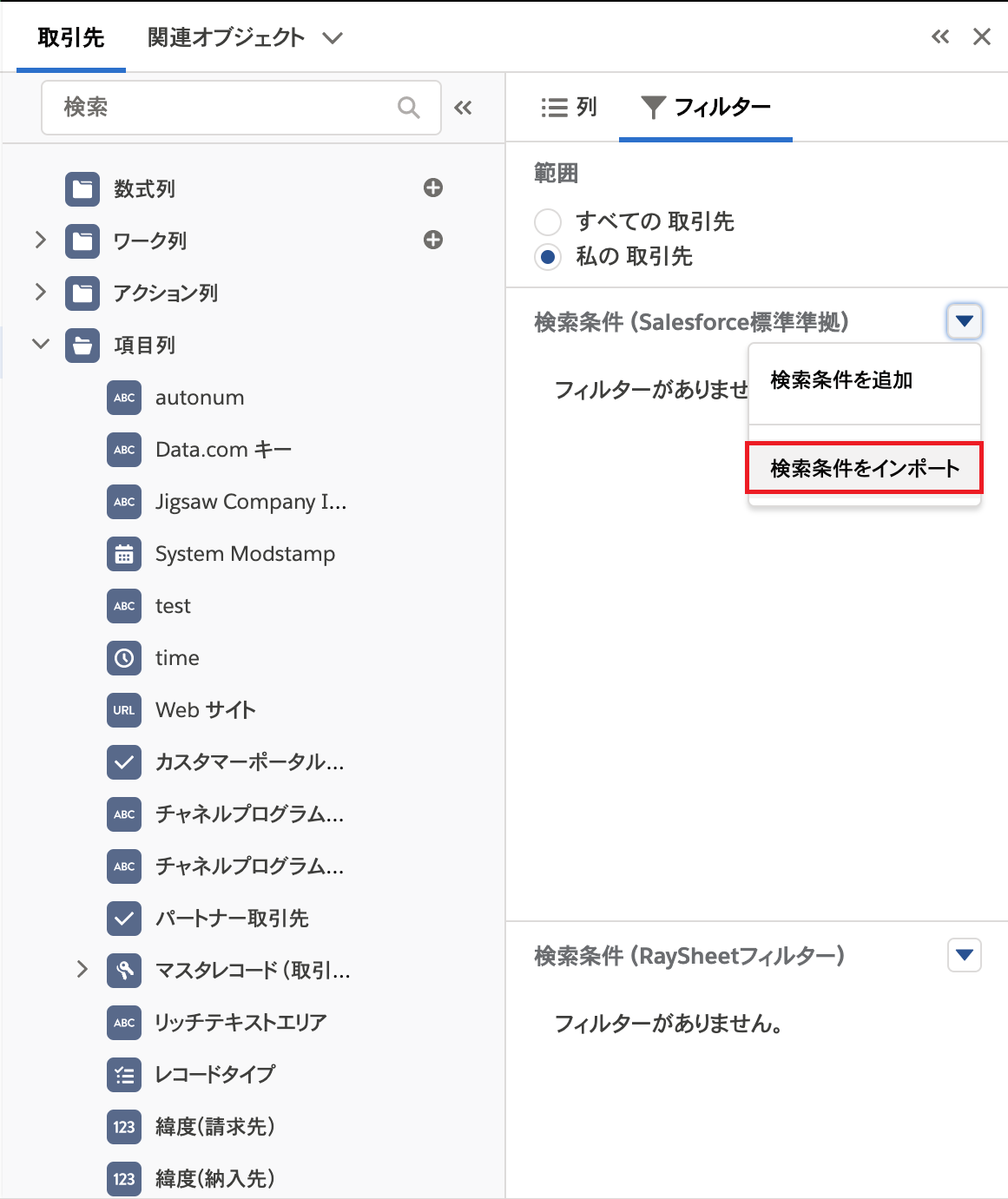1008x1199 pixels.
Task: Click the ABC icon beside test
Action: click(x=124, y=605)
